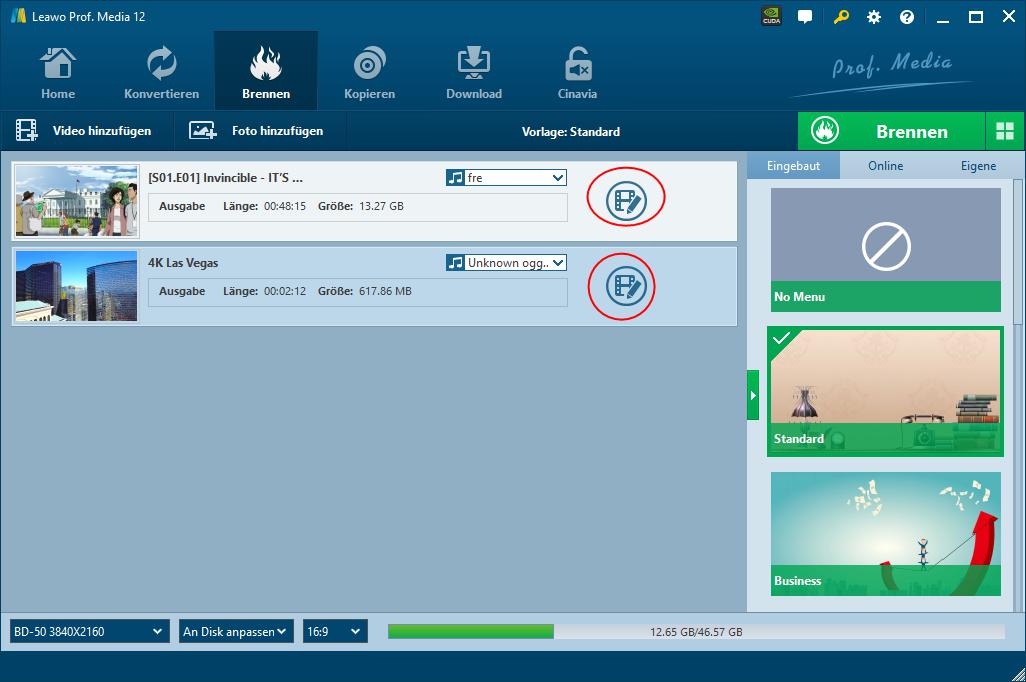Viewport: 1026px width, 682px height.
Task: Open the Download module
Action: tap(474, 72)
